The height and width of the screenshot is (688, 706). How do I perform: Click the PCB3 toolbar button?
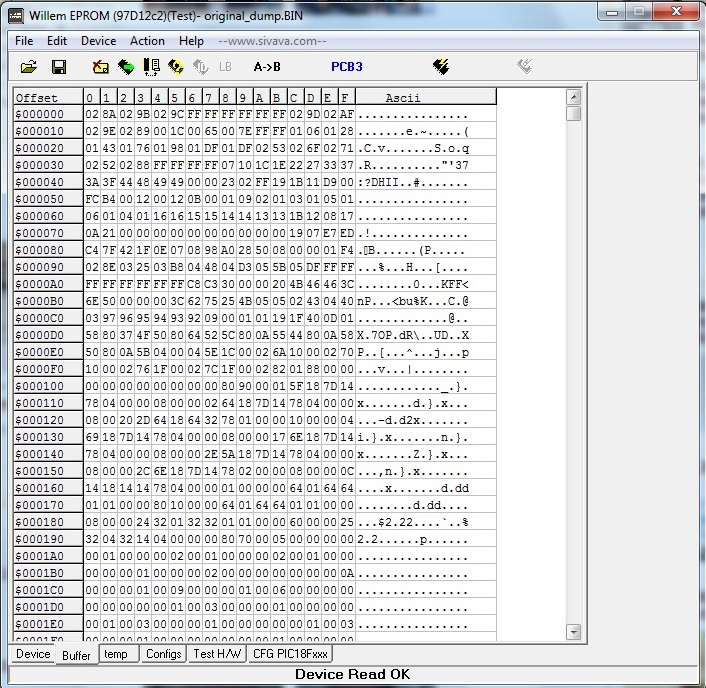346,67
